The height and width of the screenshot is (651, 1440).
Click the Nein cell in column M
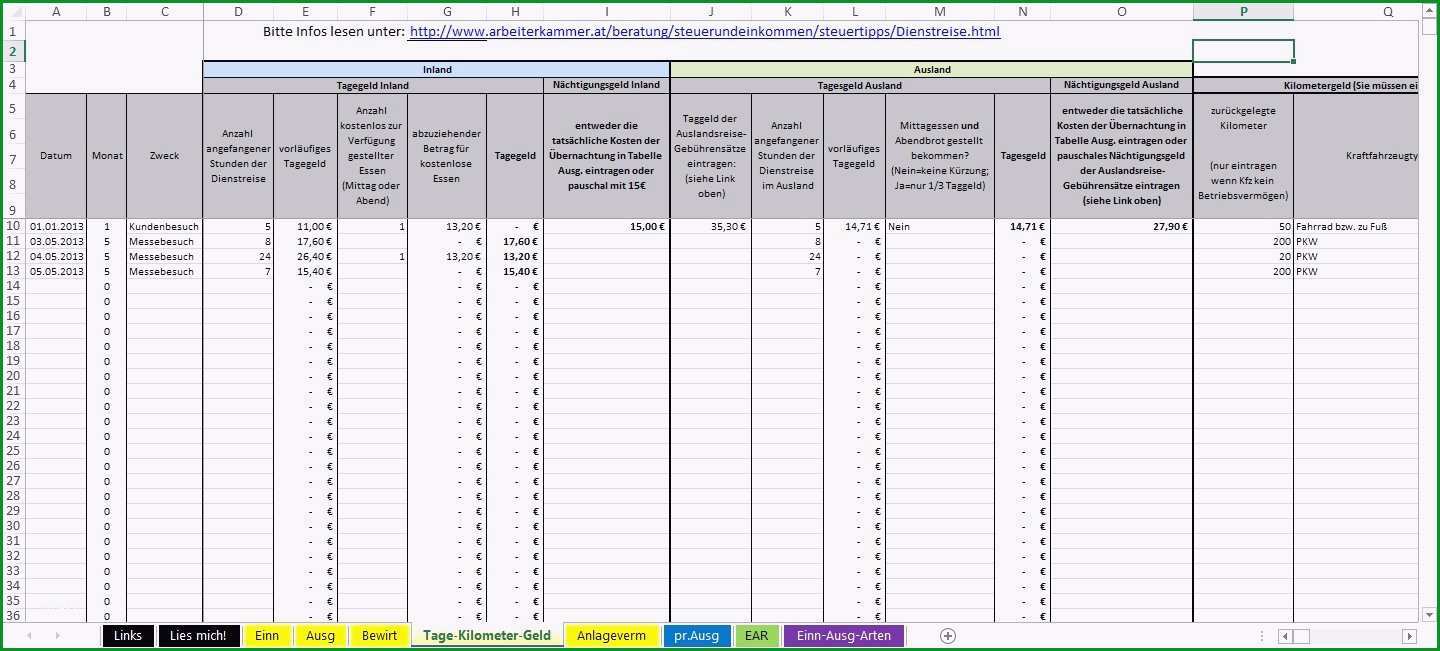[x=940, y=227]
